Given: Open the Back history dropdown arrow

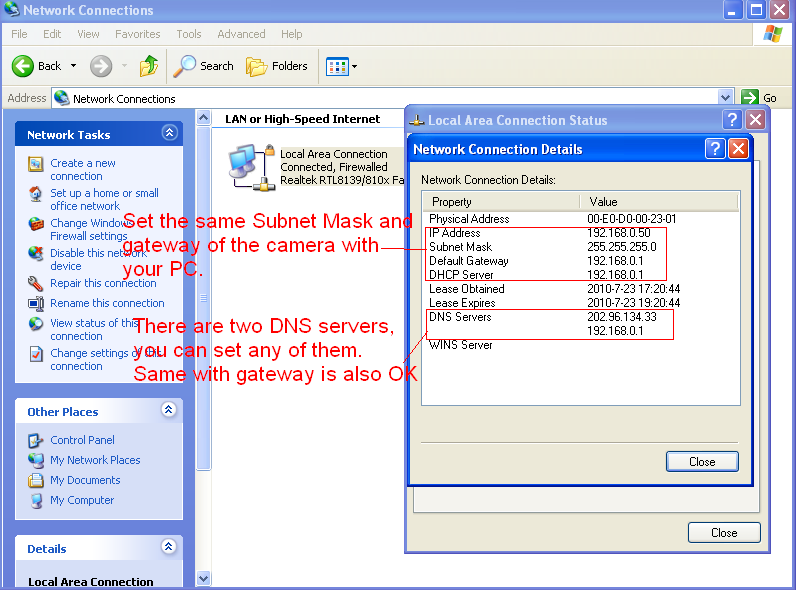Looking at the screenshot, I should pos(73,66).
